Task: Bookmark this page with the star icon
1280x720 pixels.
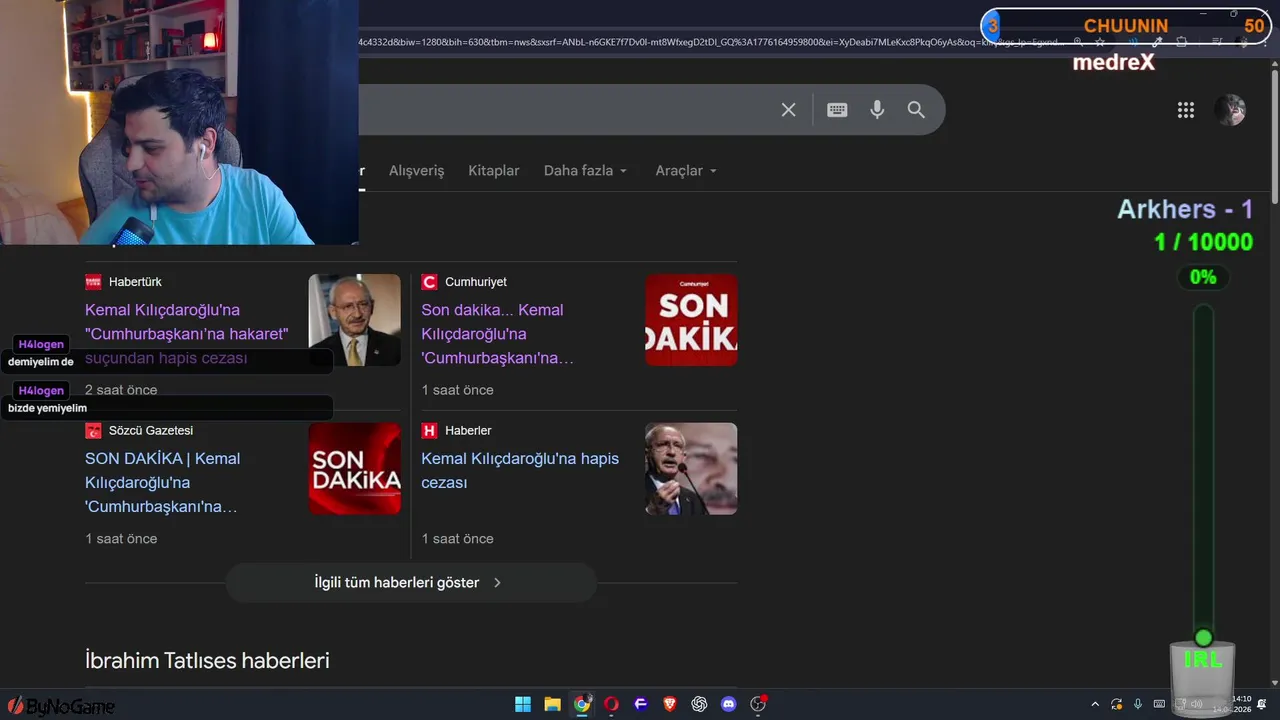Action: click(x=1100, y=42)
